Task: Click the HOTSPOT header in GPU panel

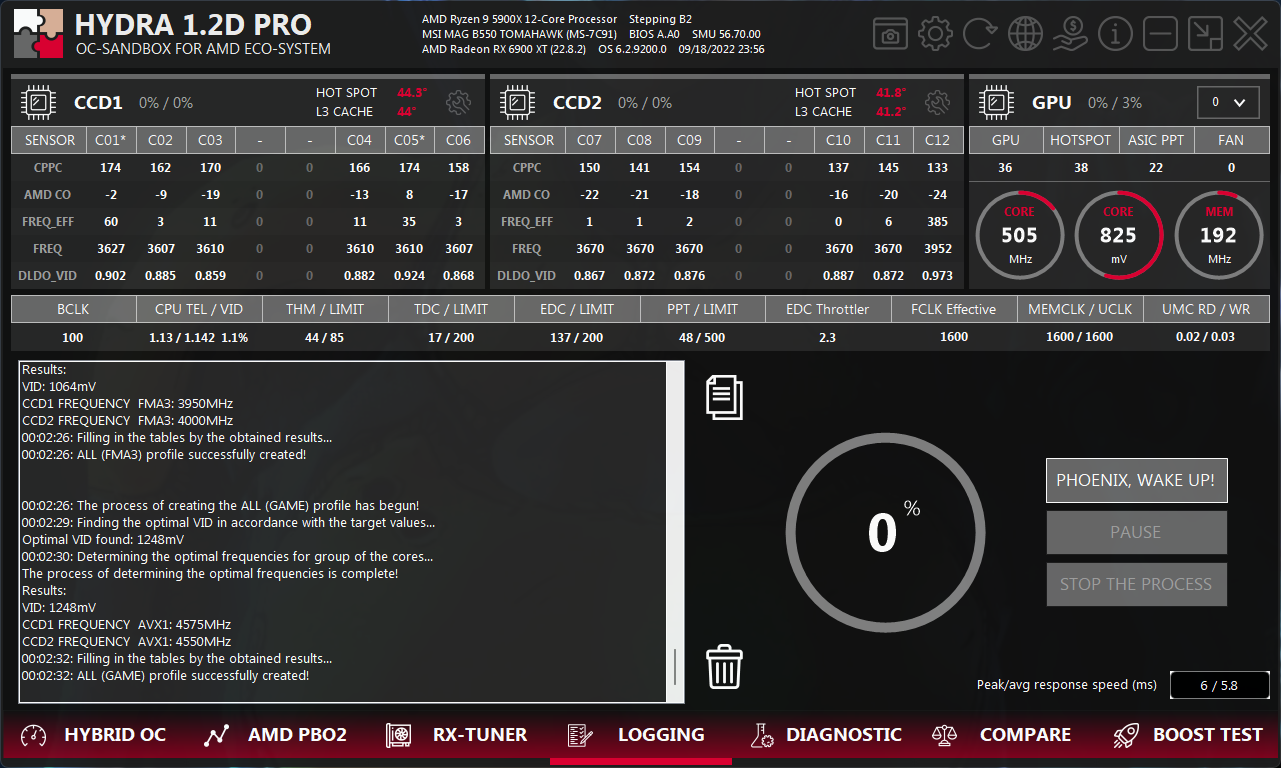Action: 1081,140
